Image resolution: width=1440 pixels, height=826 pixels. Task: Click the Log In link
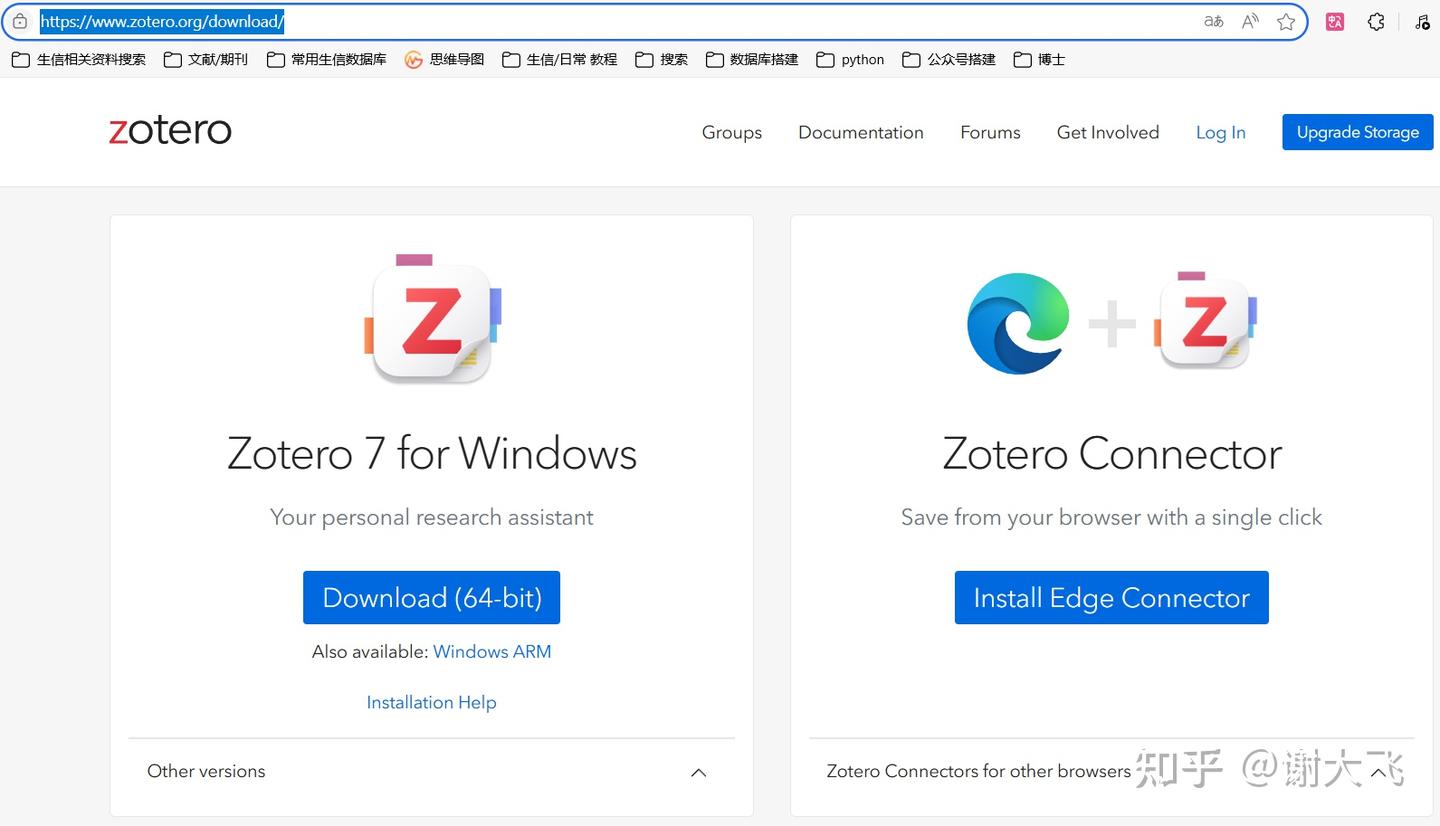pos(1220,132)
